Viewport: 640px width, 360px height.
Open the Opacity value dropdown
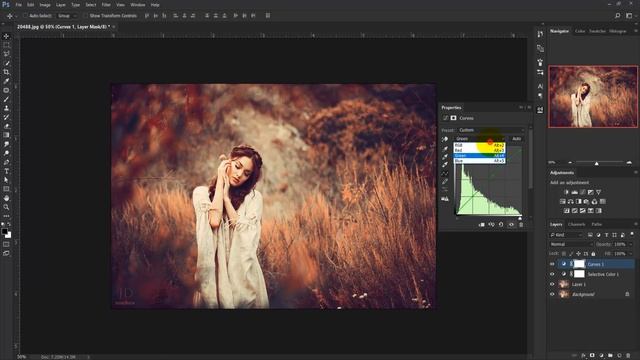[631, 244]
